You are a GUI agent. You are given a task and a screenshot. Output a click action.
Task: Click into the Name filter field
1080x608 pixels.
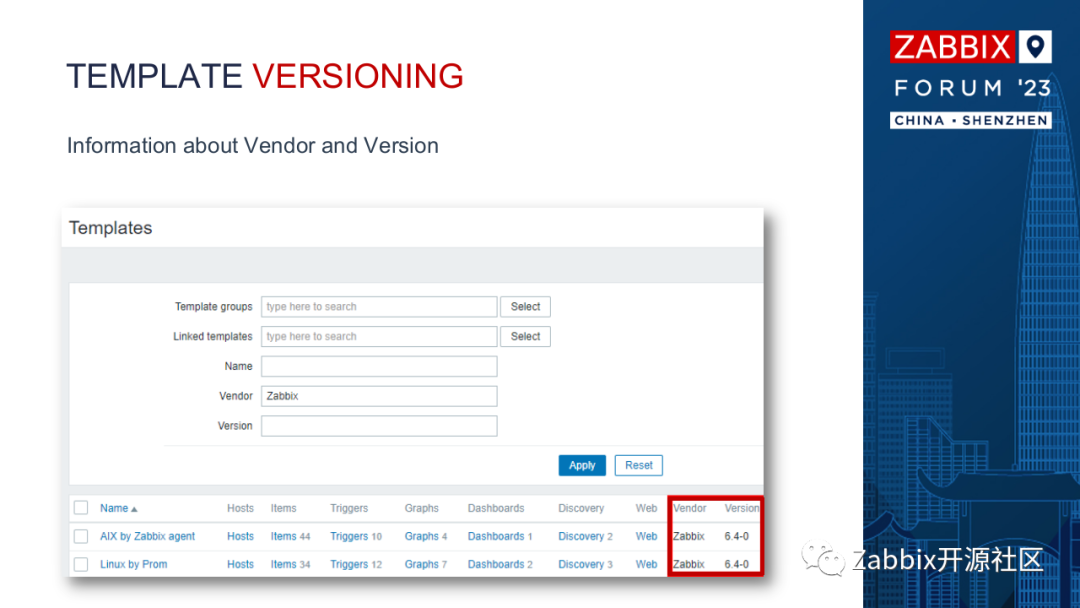379,366
